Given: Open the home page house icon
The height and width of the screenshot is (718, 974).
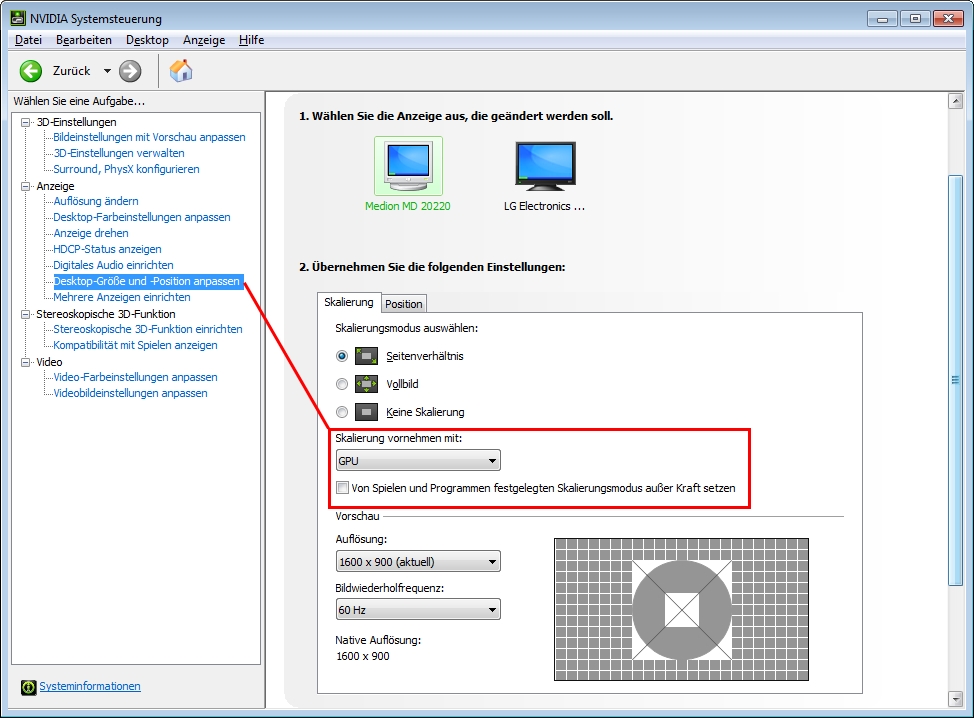Looking at the screenshot, I should click(181, 70).
